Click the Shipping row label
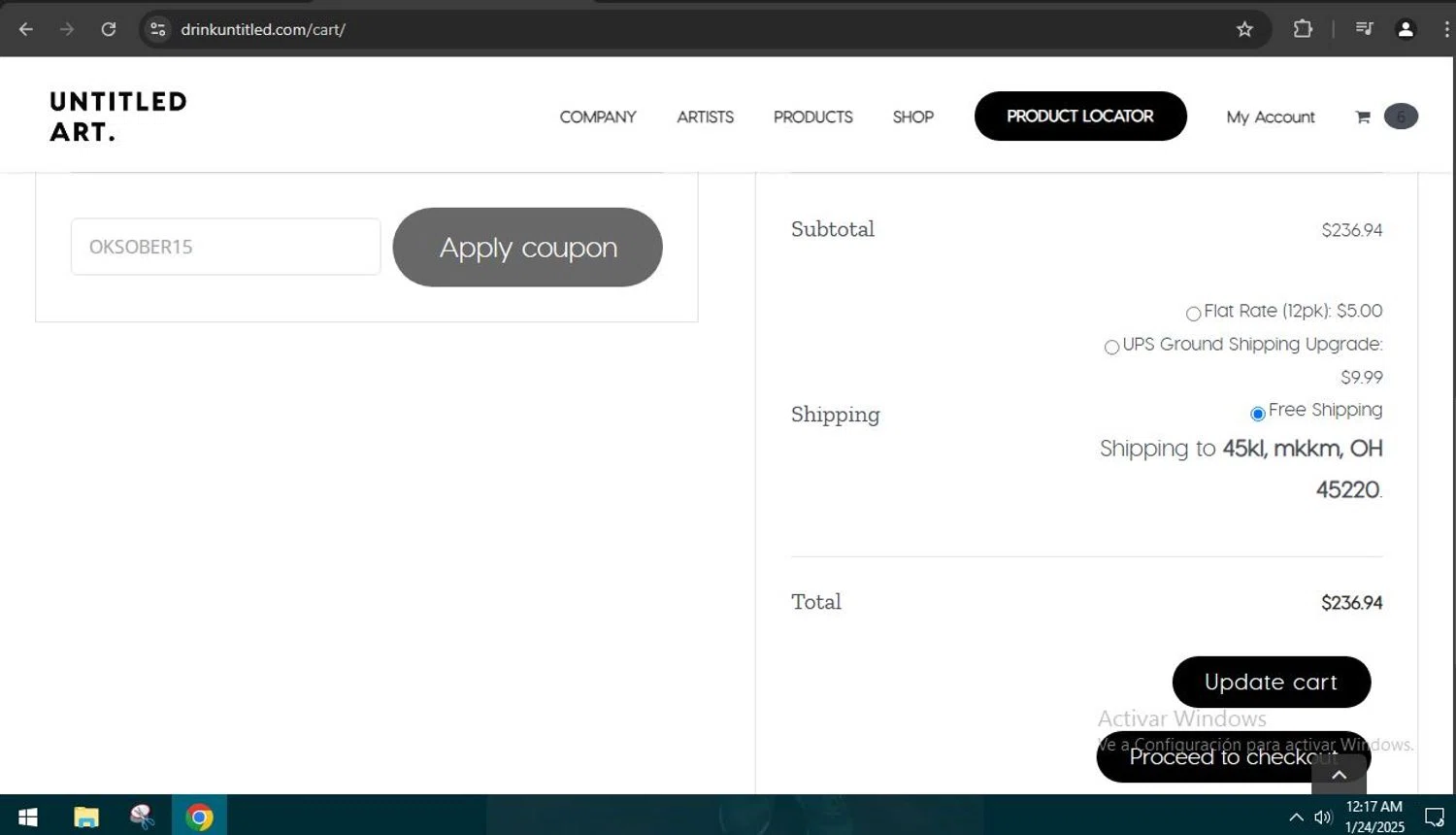The image size is (1456, 835). (x=836, y=415)
